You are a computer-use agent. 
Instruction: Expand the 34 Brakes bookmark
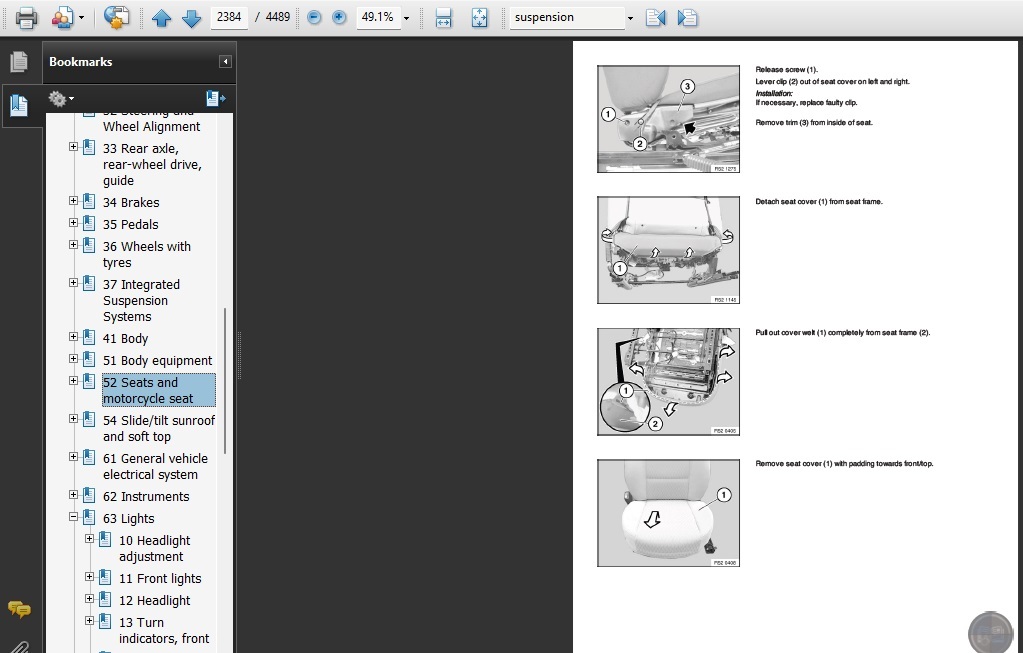pos(74,201)
